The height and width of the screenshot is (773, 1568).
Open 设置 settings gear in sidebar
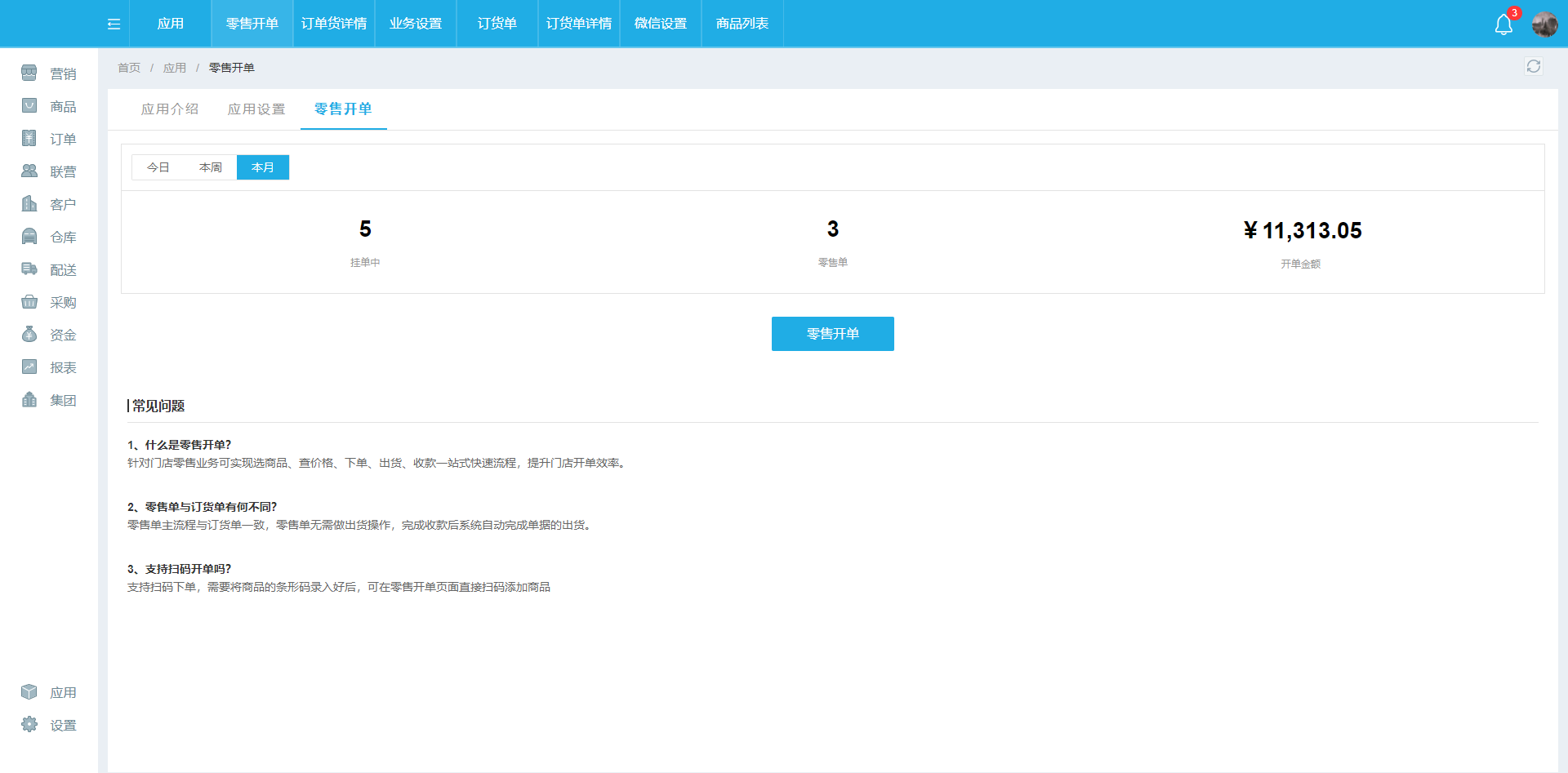[49, 725]
